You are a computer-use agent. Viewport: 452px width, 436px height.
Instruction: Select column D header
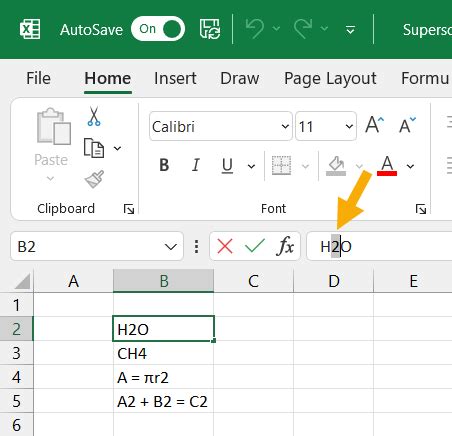point(334,281)
